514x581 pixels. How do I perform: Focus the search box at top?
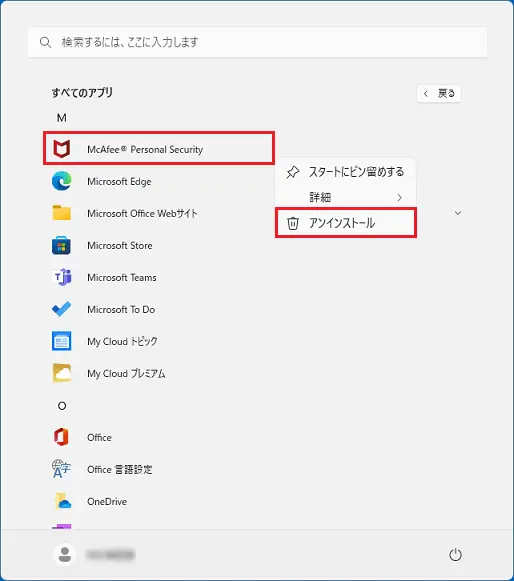(257, 42)
